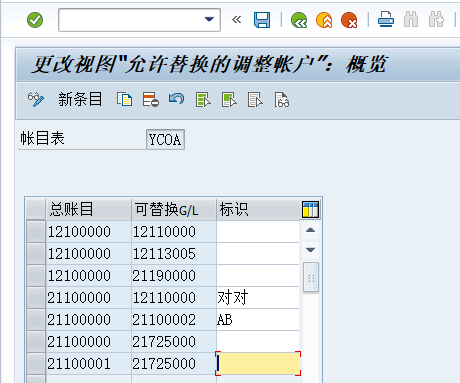
Task: Click the 总账目 column header
Action: point(88,210)
